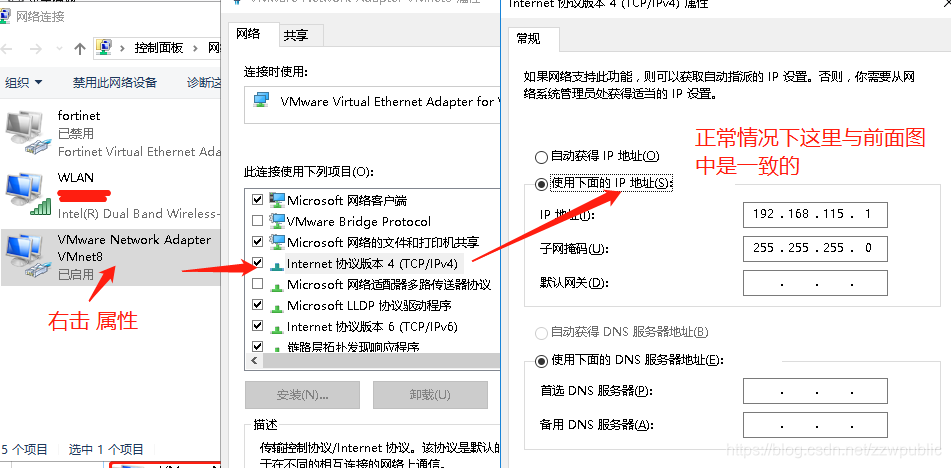Expand the 控制面板 breadcrumb chevron
The height and width of the screenshot is (468, 951).
click(x=196, y=48)
